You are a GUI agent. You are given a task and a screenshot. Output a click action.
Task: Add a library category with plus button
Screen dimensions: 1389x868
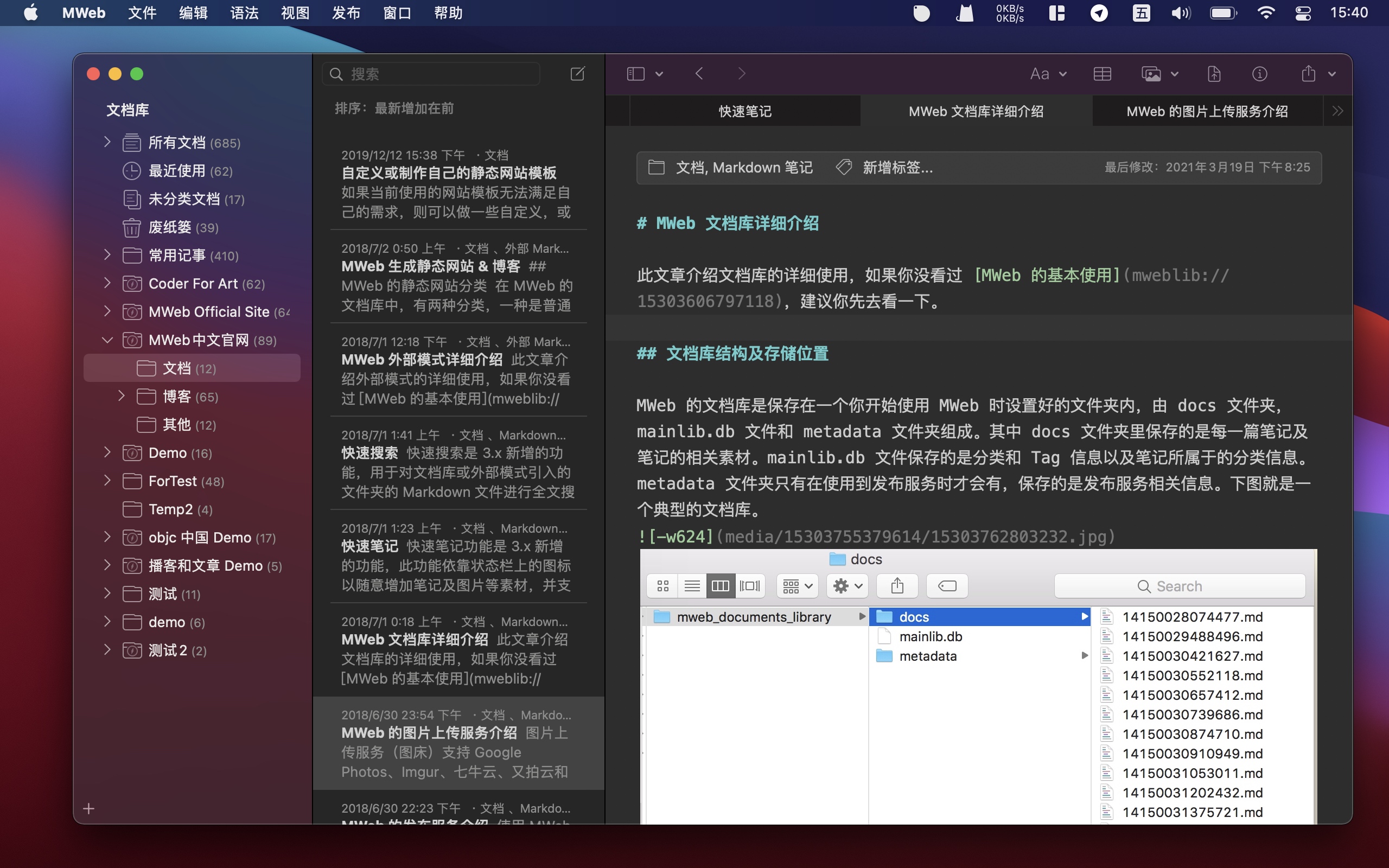89,808
